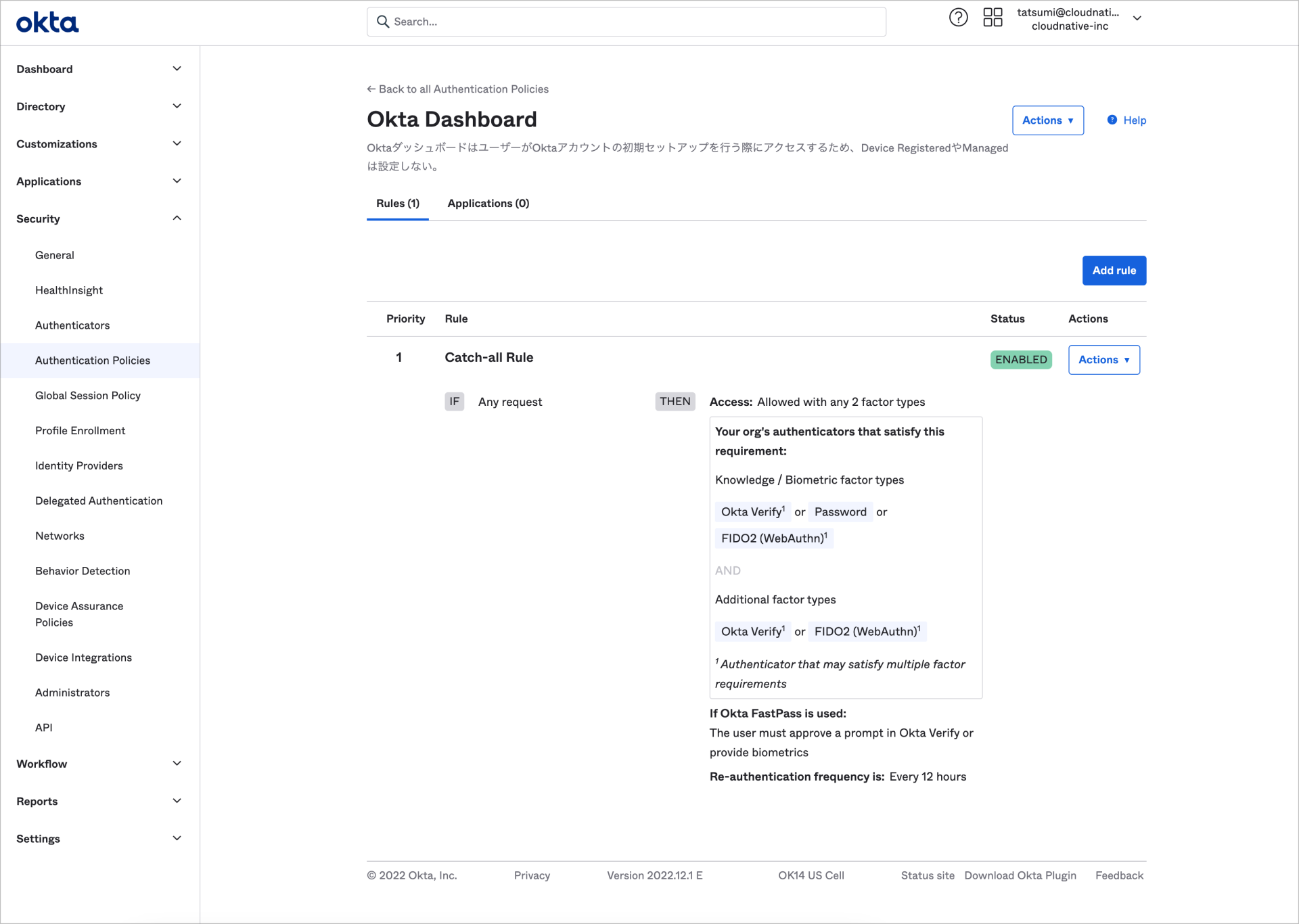Click the search magnifier icon

click(x=383, y=21)
